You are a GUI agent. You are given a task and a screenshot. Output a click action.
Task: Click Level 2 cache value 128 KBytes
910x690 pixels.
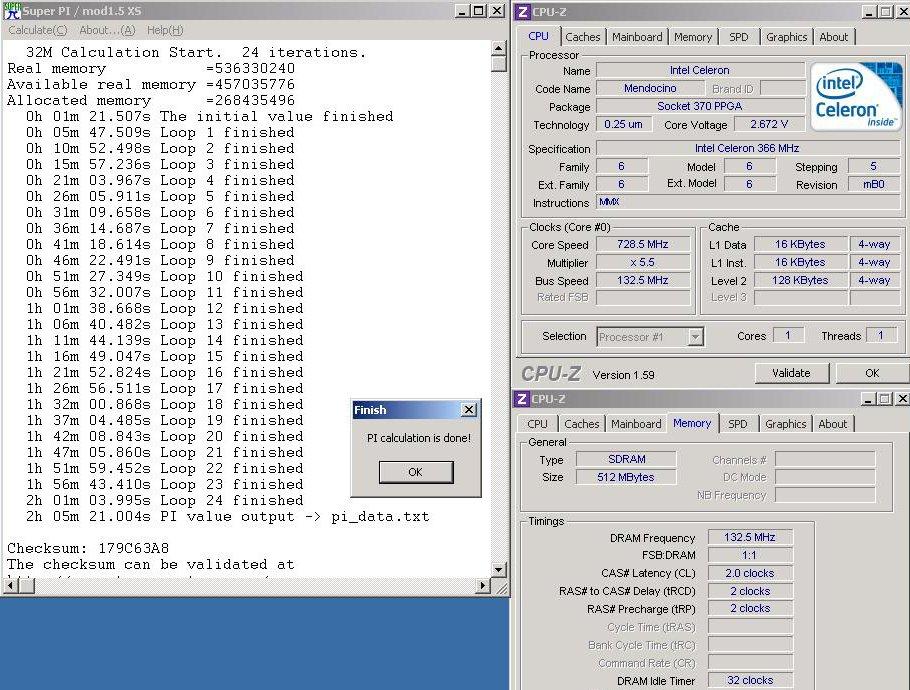click(x=800, y=280)
